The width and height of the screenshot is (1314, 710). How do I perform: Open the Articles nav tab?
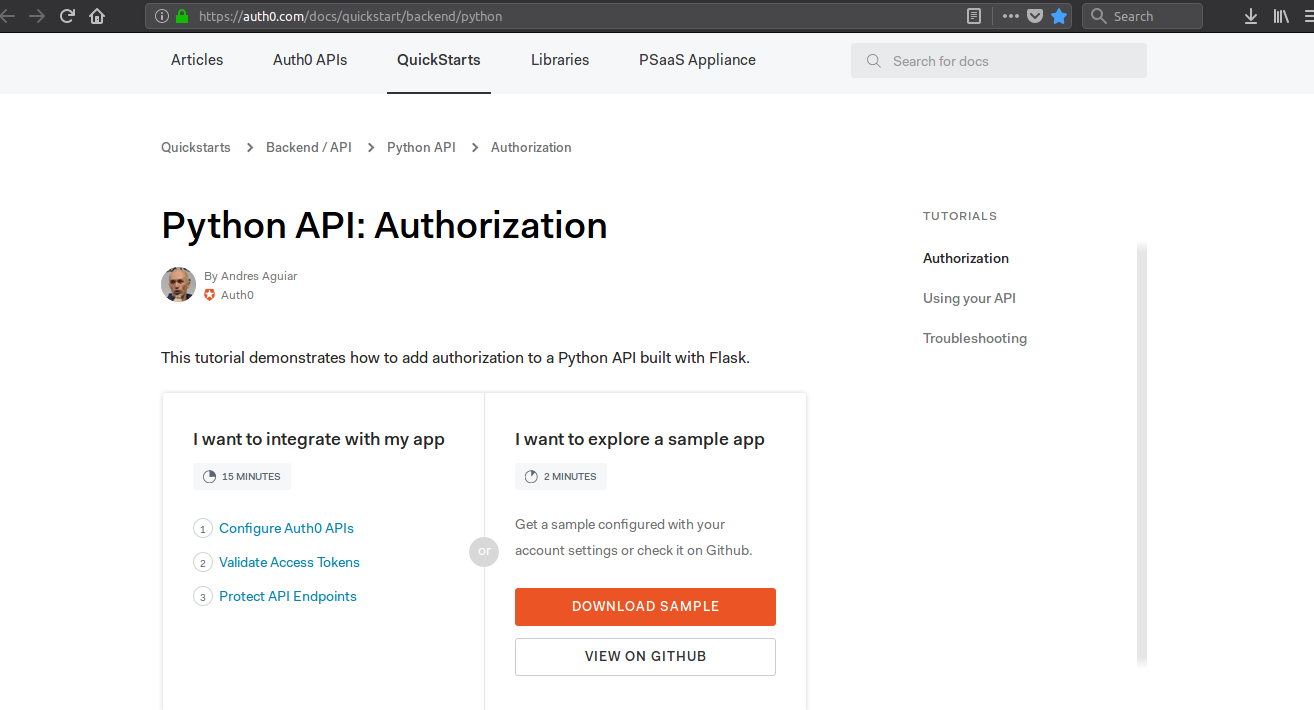point(197,60)
